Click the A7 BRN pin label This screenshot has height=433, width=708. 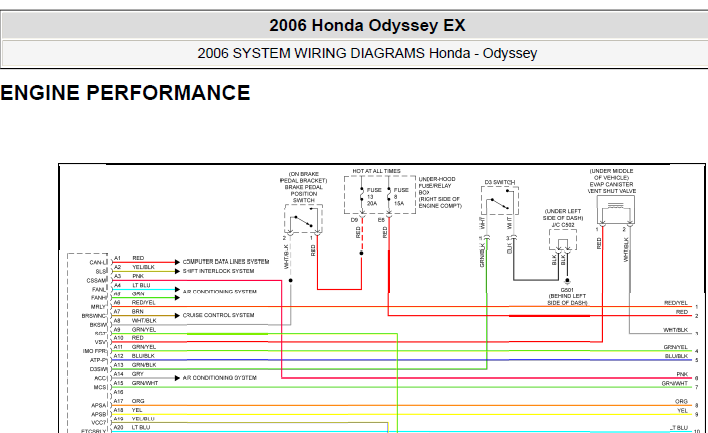[x=129, y=312]
